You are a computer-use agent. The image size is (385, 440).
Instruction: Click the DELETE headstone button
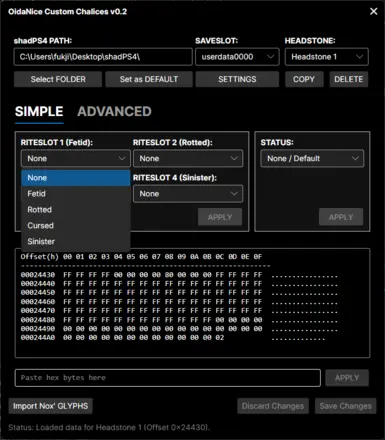pyautogui.click(x=349, y=79)
